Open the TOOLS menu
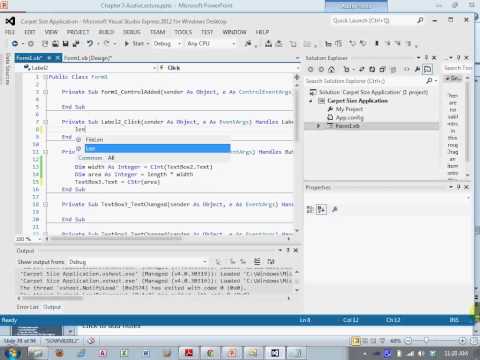The width and height of the screenshot is (480, 360). (183, 32)
